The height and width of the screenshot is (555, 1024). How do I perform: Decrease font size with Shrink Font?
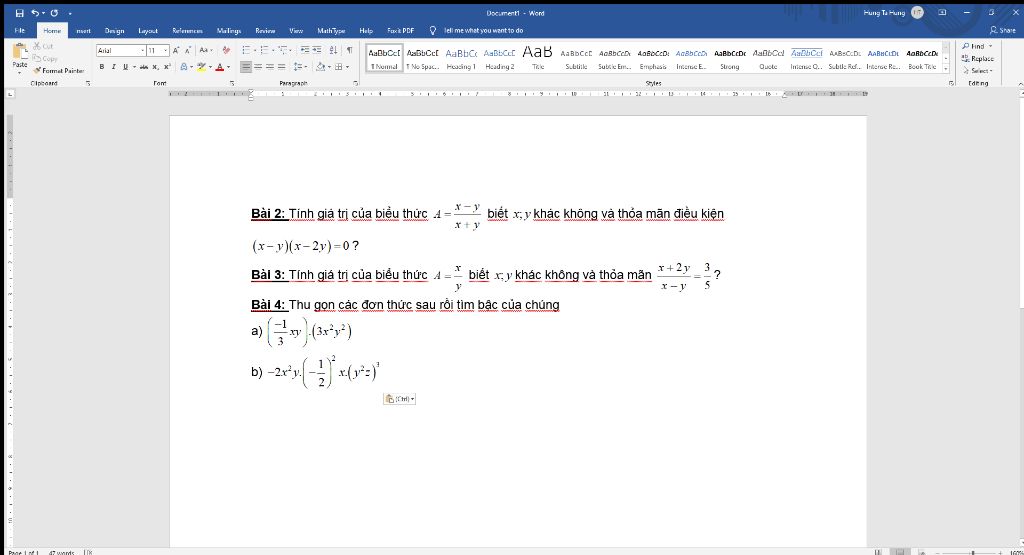tap(187, 50)
